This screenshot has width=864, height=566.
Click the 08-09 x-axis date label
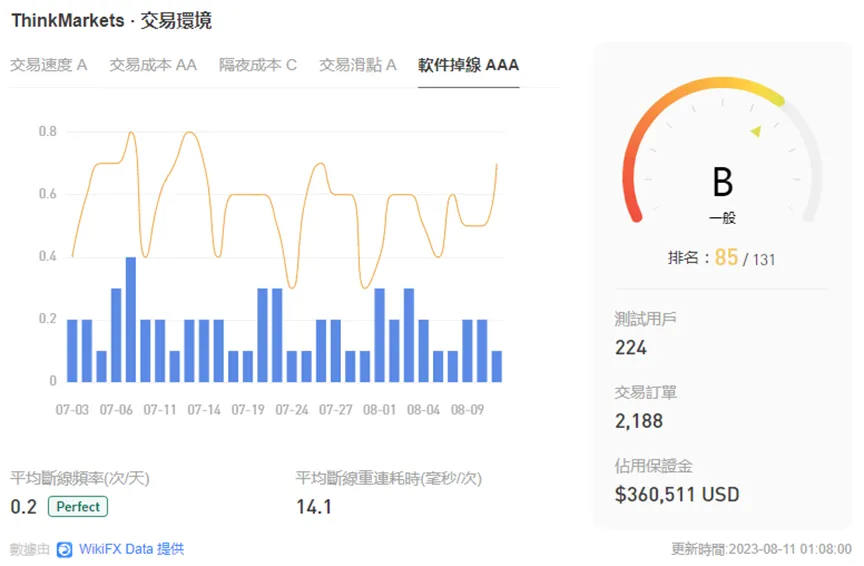coord(467,410)
